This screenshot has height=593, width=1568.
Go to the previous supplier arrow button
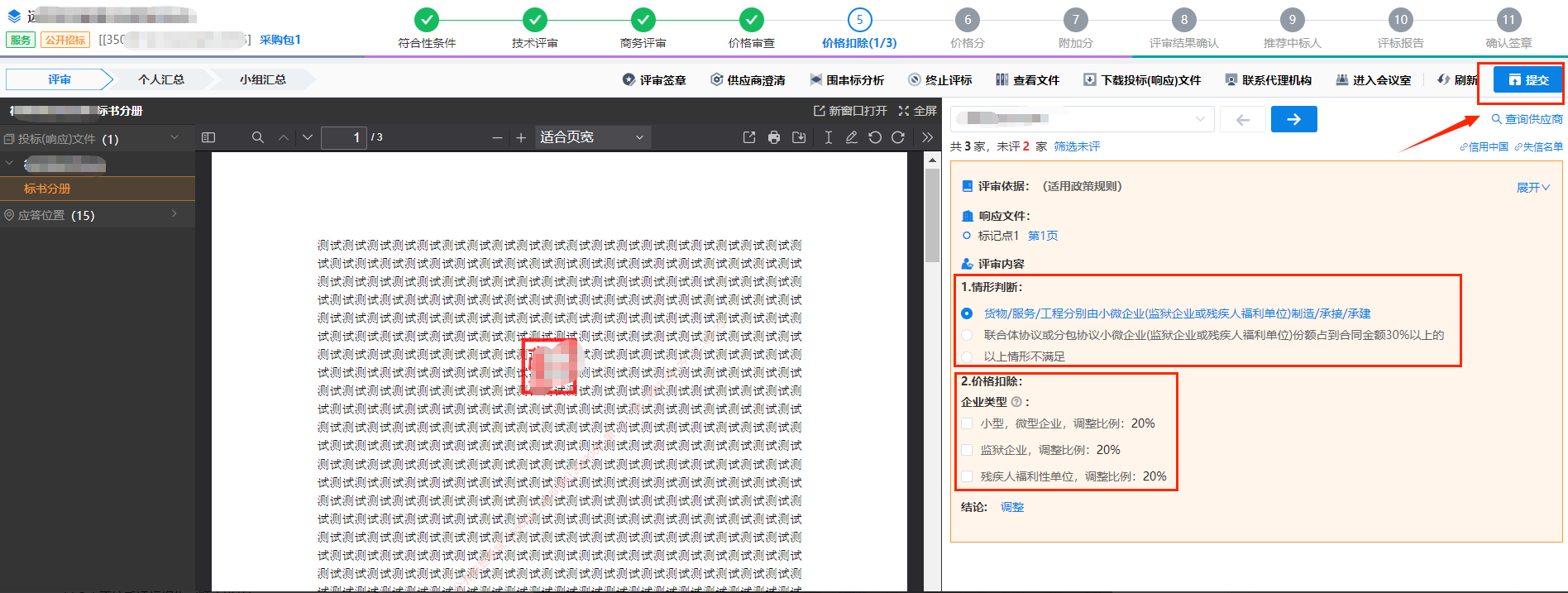1242,119
